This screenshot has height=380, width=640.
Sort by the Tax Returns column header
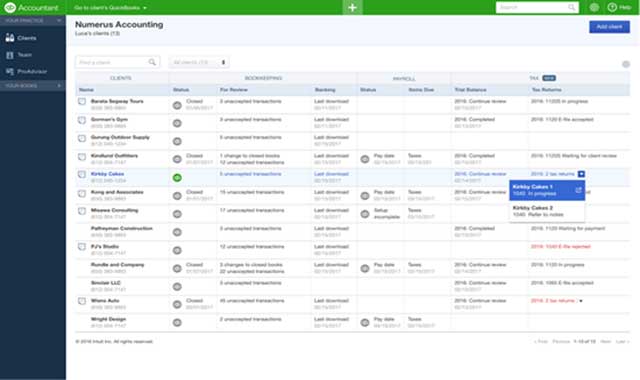[x=546, y=90]
